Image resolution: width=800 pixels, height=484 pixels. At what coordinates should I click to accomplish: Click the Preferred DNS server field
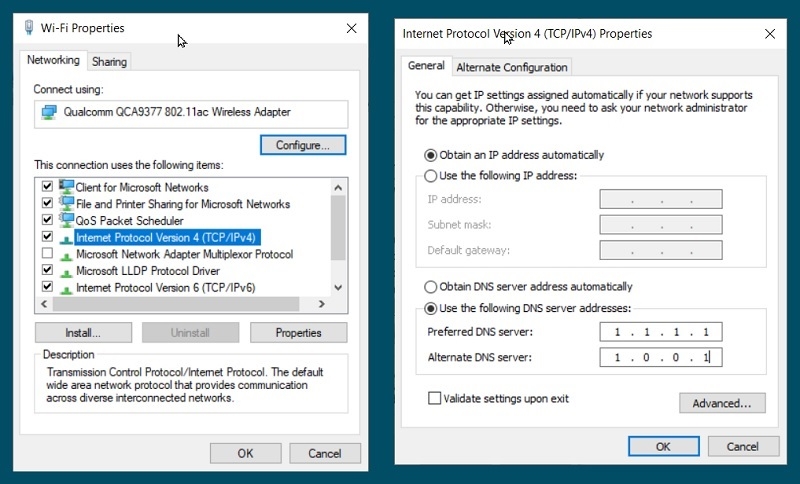(660, 332)
